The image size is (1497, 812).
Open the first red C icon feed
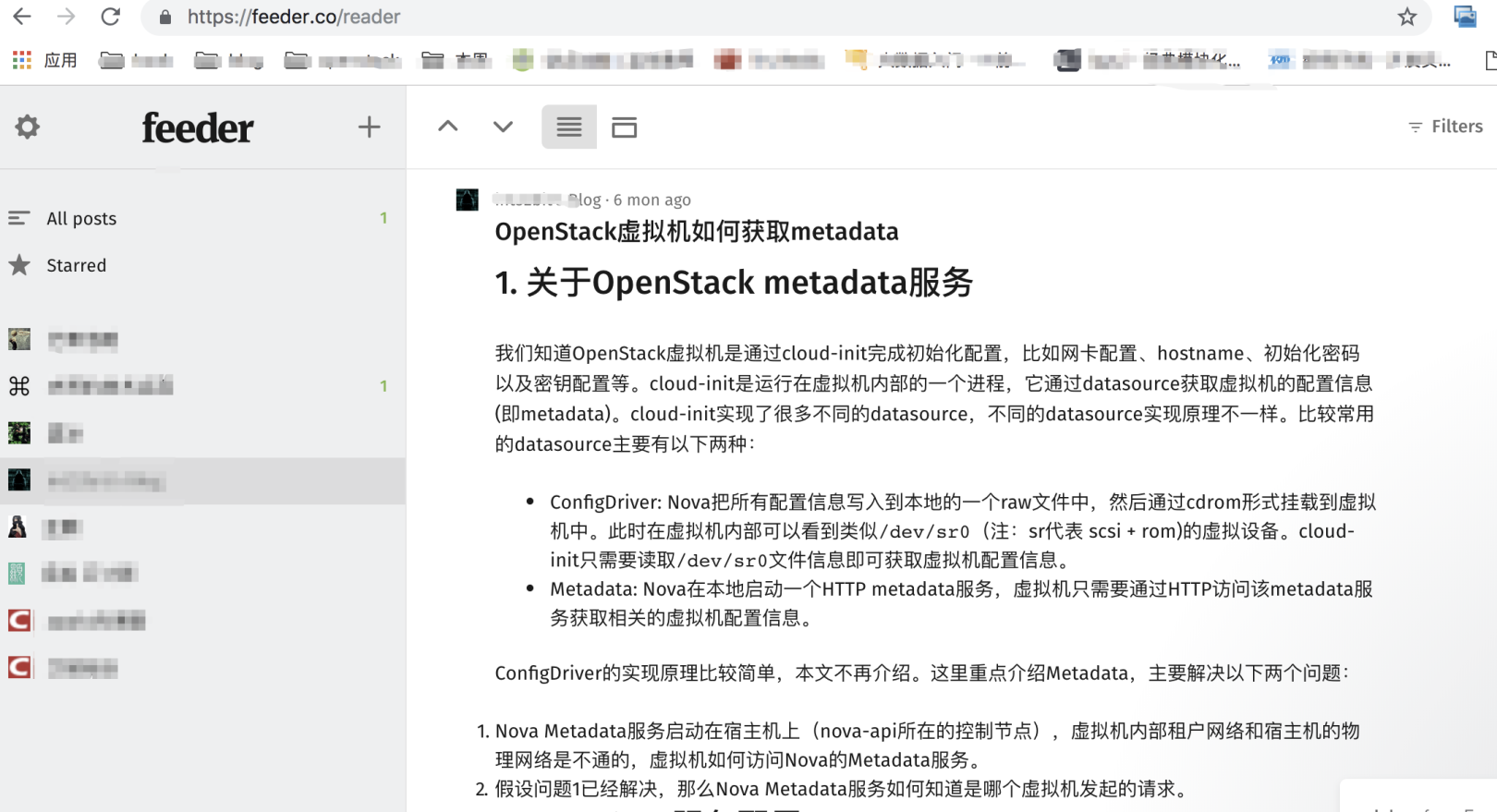pyautogui.click(x=202, y=621)
